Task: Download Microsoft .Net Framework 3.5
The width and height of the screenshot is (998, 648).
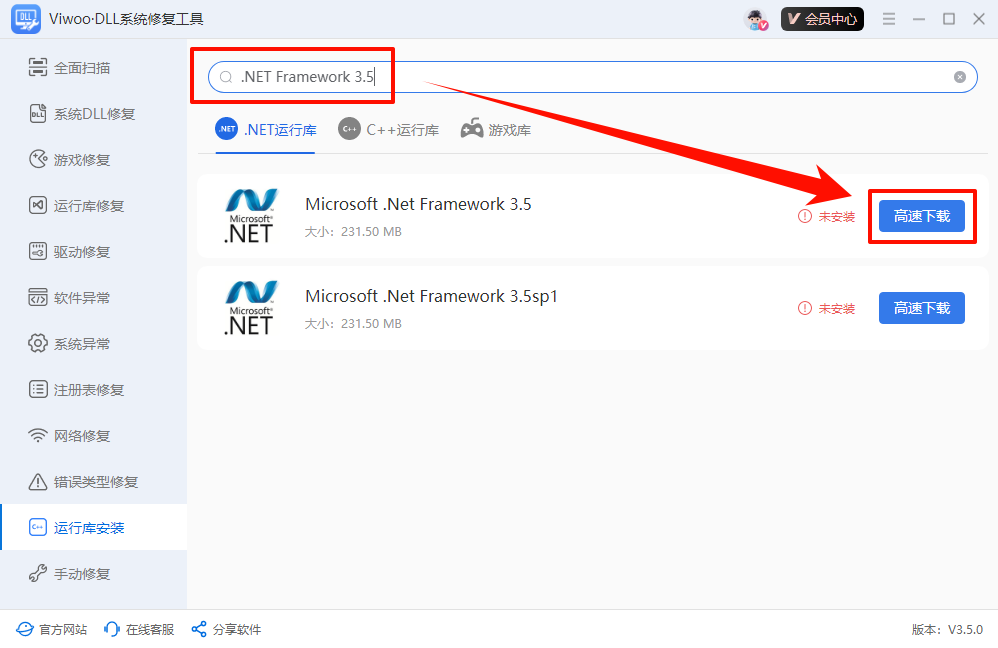Action: [x=921, y=216]
